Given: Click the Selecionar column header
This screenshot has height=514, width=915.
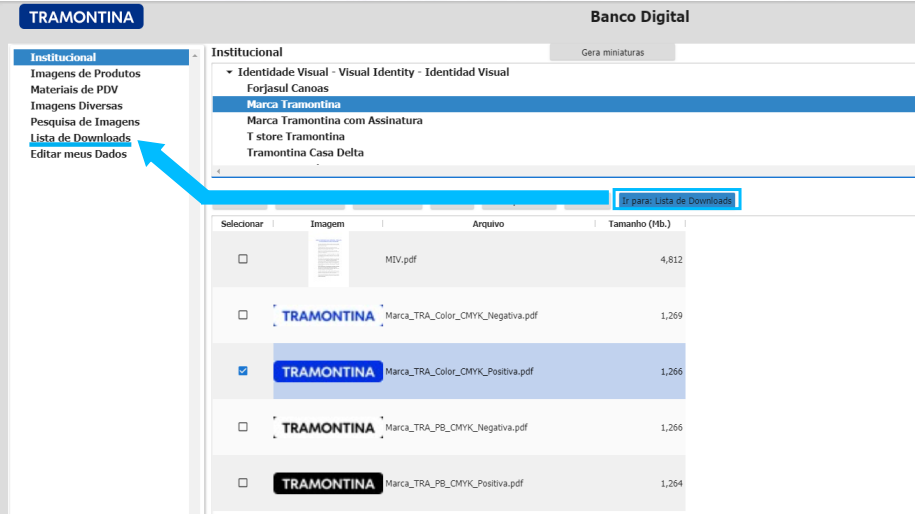Looking at the screenshot, I should point(242,224).
